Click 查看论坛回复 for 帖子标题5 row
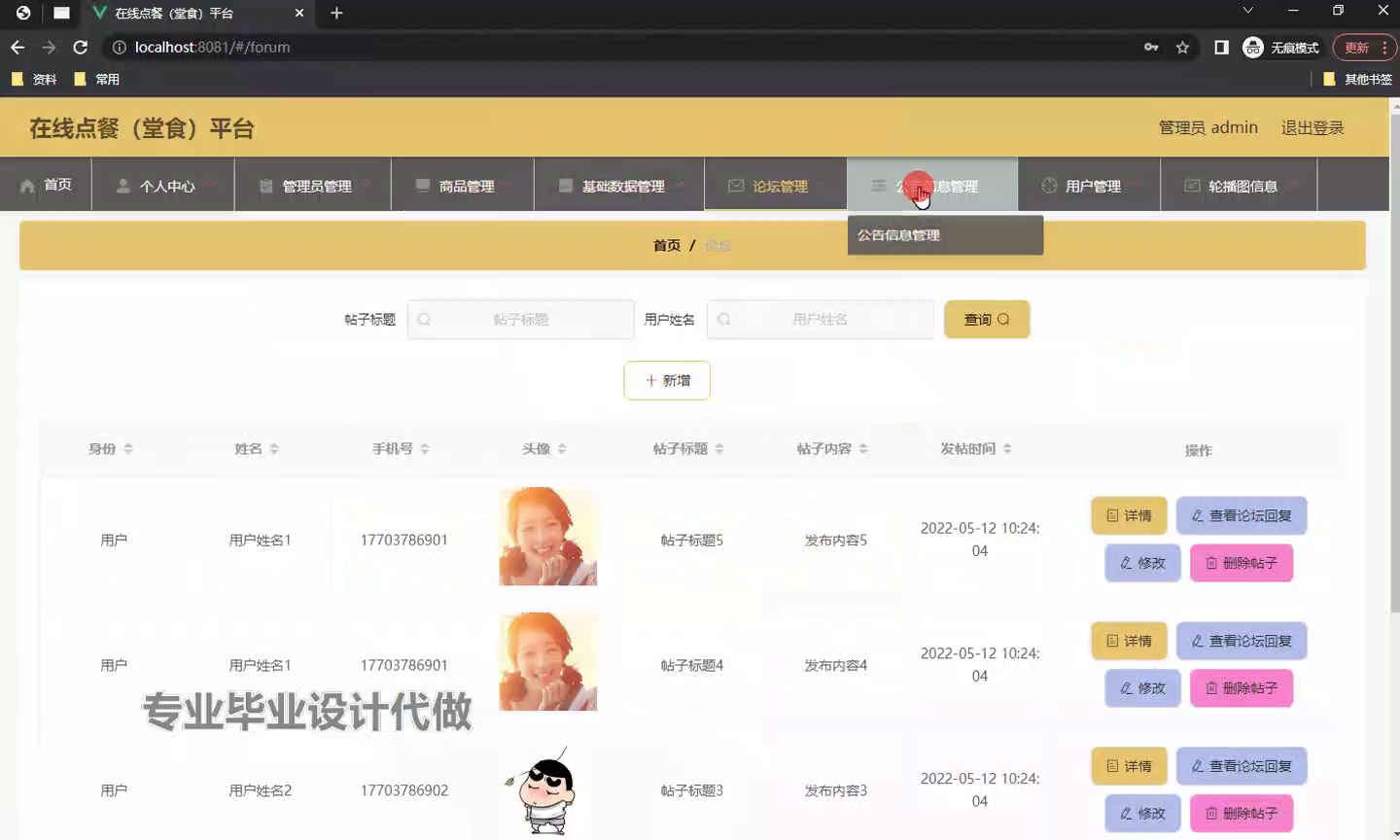 1242,515
